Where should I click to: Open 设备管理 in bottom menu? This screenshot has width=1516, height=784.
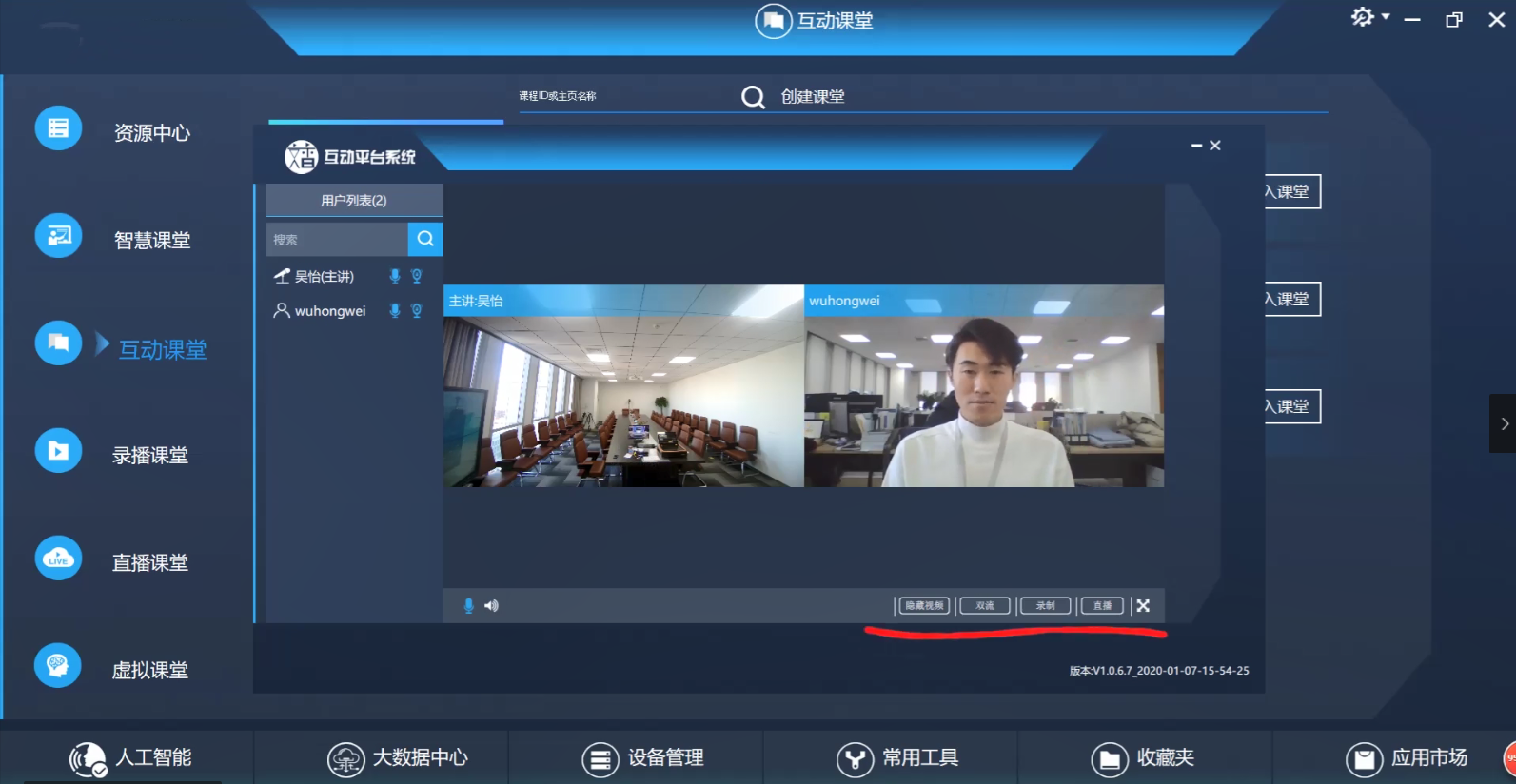click(643, 758)
